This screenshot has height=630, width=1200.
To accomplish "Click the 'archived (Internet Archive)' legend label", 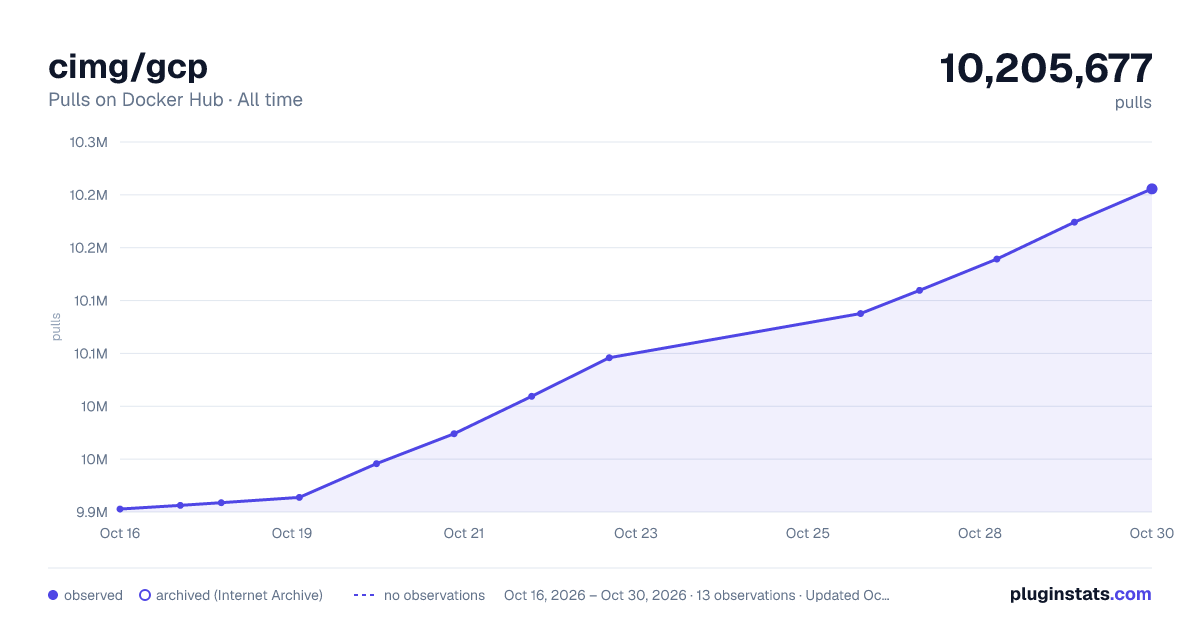I will (x=239, y=595).
